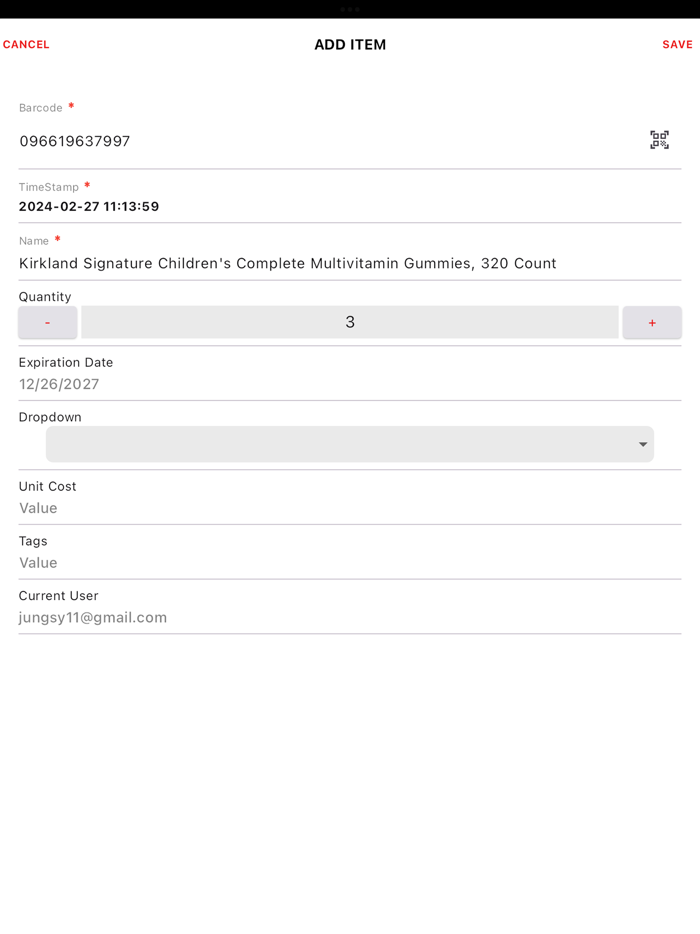
Task: Cancel adding the item
Action: pyautogui.click(x=26, y=44)
